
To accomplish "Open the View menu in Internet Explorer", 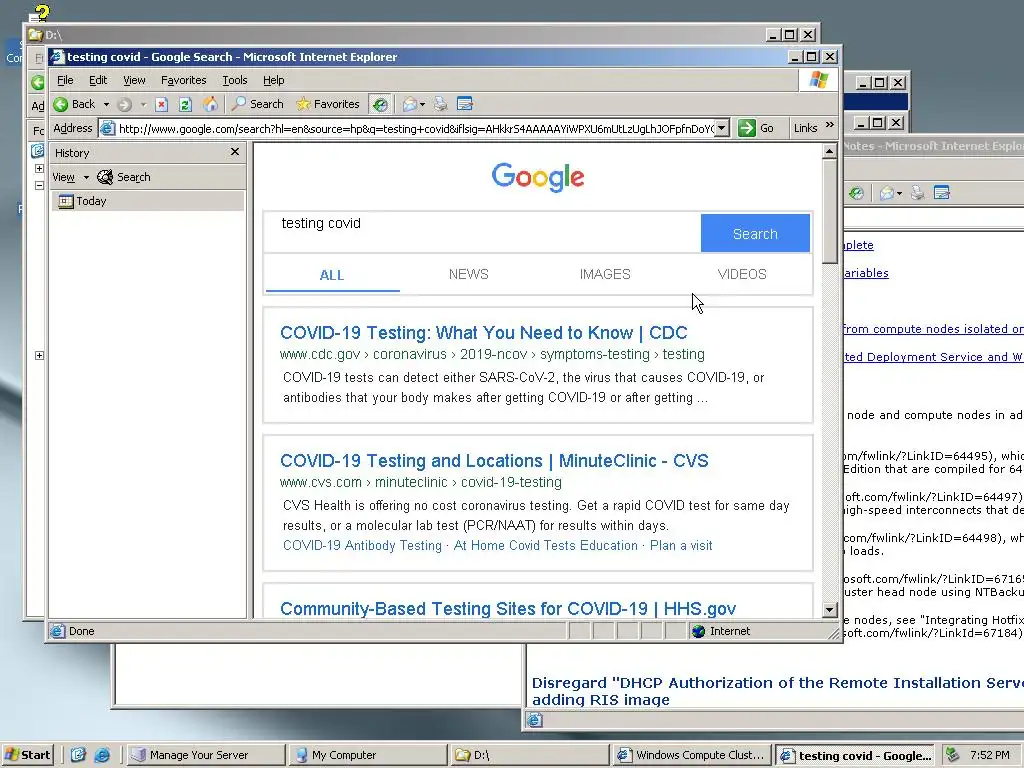I will [134, 80].
